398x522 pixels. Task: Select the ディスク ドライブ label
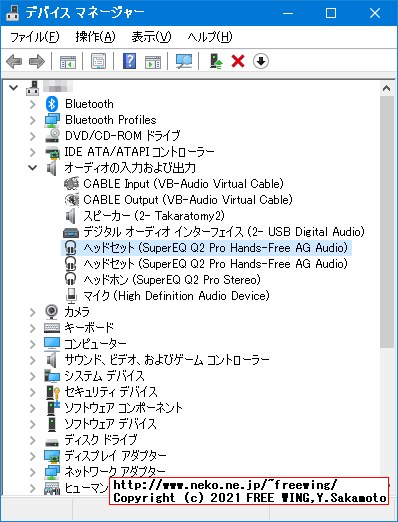pyautogui.click(x=101, y=440)
